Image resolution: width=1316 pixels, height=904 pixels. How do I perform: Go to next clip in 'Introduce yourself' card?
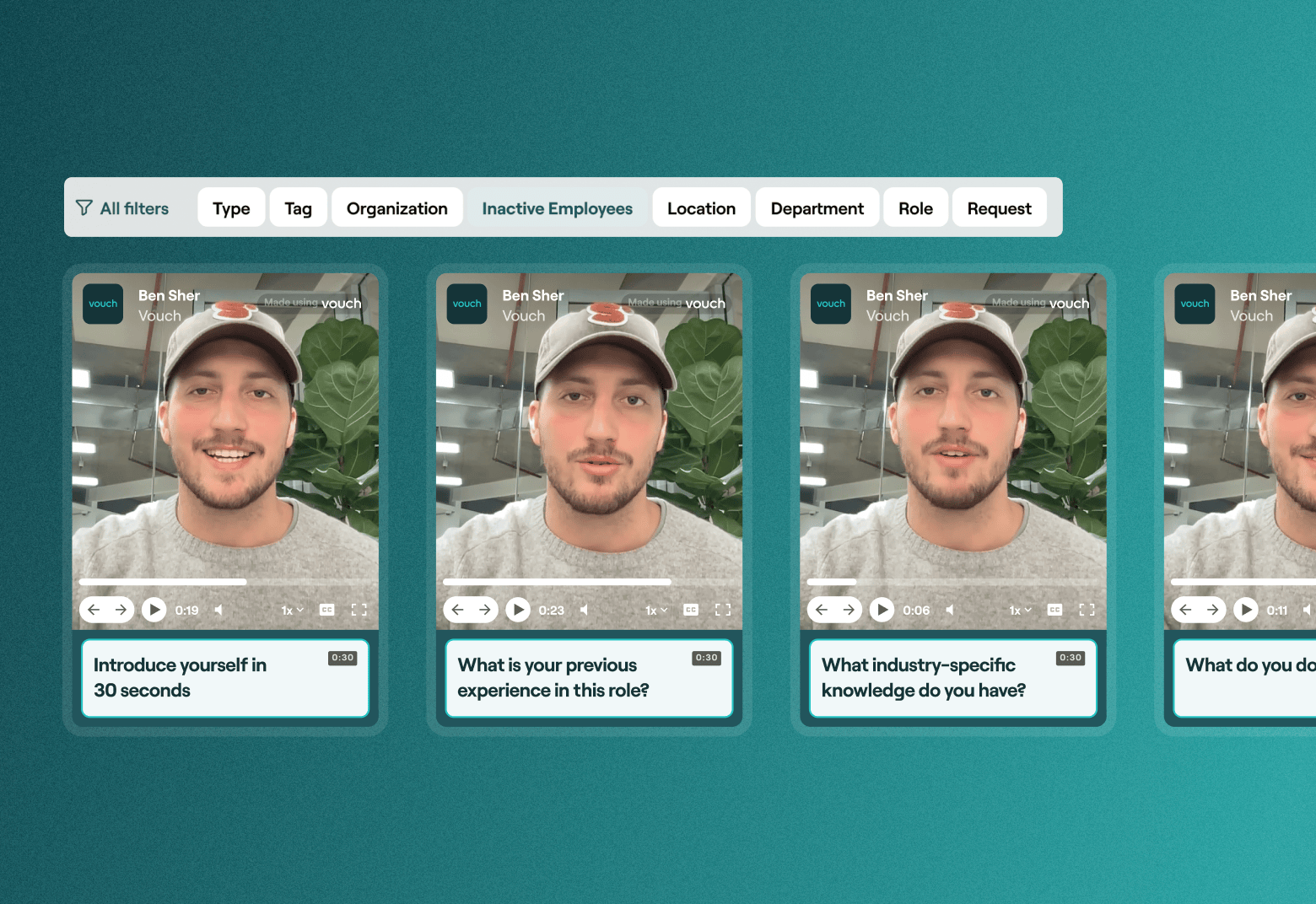[121, 610]
